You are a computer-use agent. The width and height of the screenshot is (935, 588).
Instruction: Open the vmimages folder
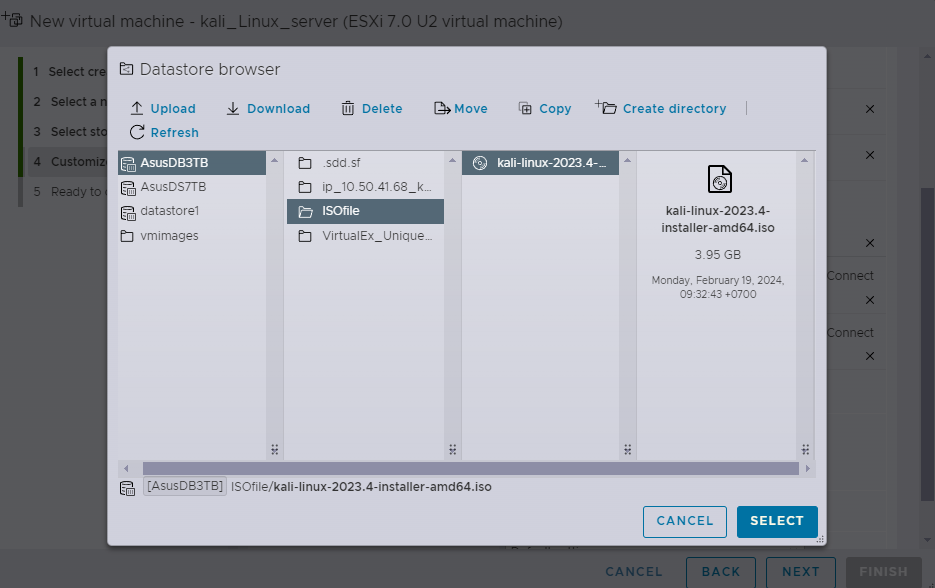[192, 236]
